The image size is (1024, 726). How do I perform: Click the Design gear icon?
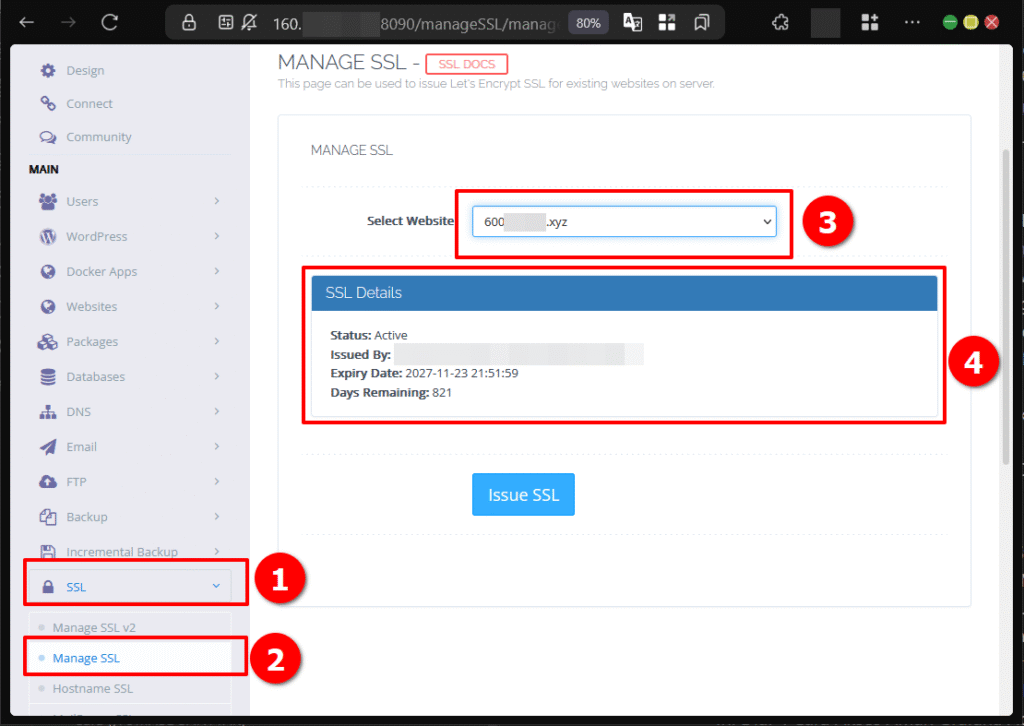[49, 70]
